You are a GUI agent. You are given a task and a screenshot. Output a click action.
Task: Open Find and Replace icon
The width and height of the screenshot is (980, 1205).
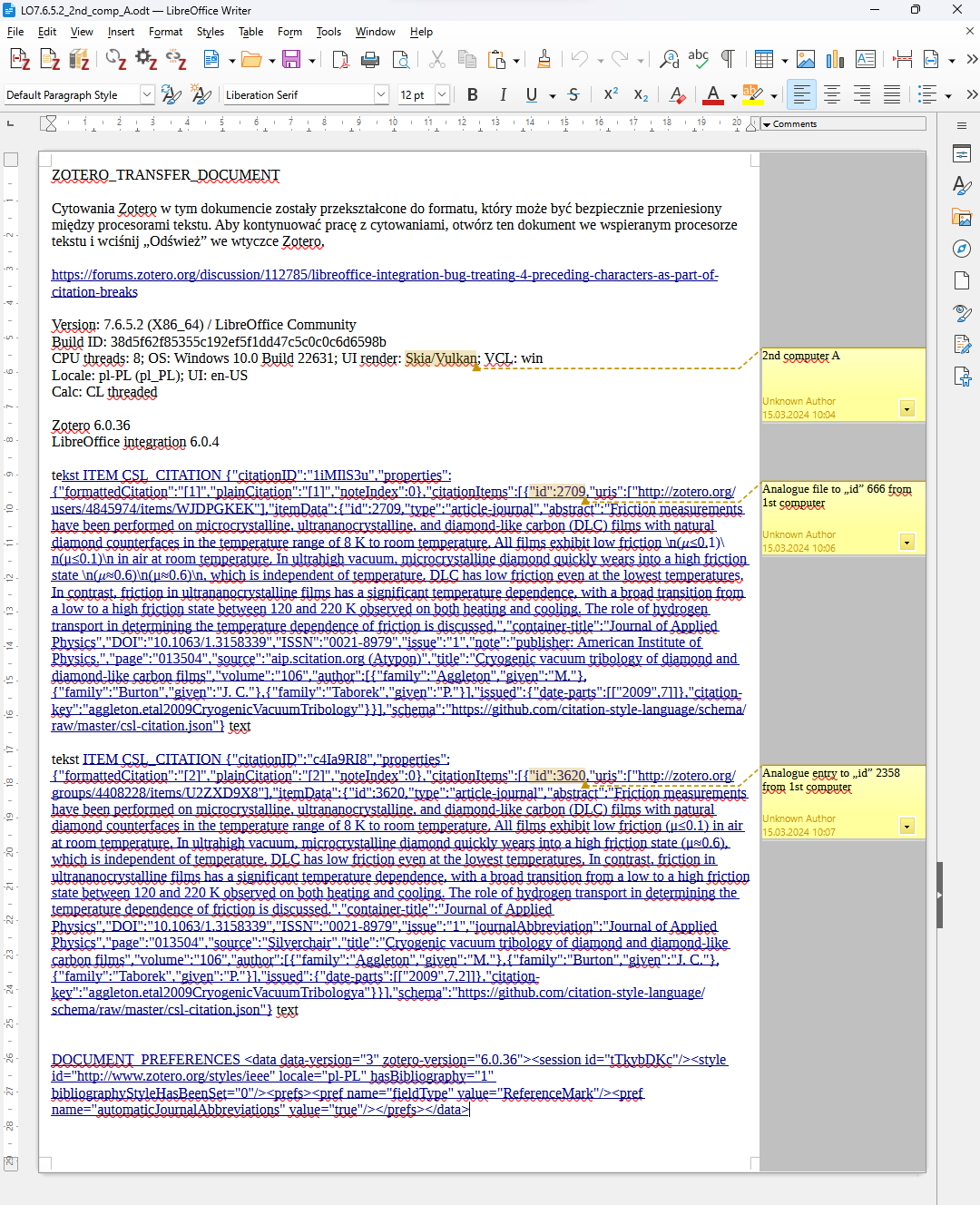pos(670,60)
